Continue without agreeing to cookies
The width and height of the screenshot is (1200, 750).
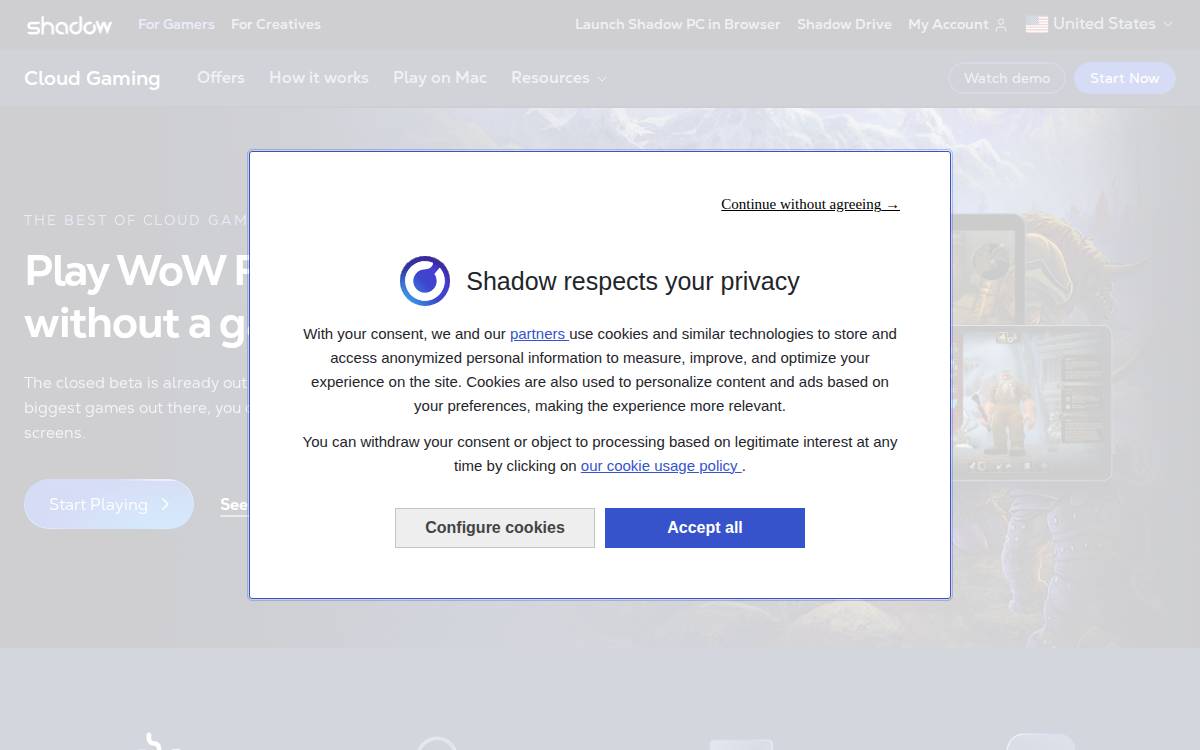pyautogui.click(x=810, y=204)
